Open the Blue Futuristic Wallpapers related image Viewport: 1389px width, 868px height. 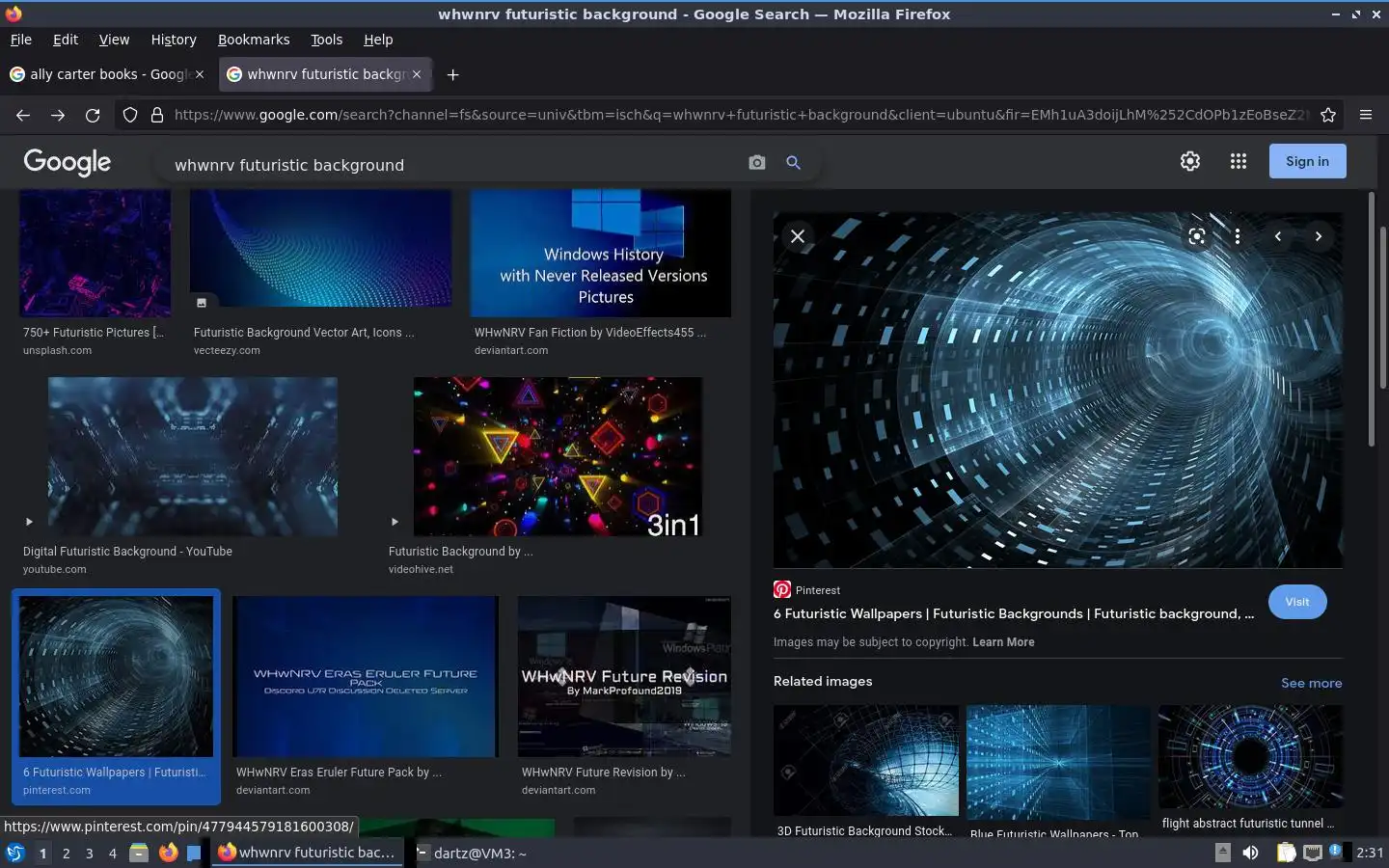pos(1058,763)
